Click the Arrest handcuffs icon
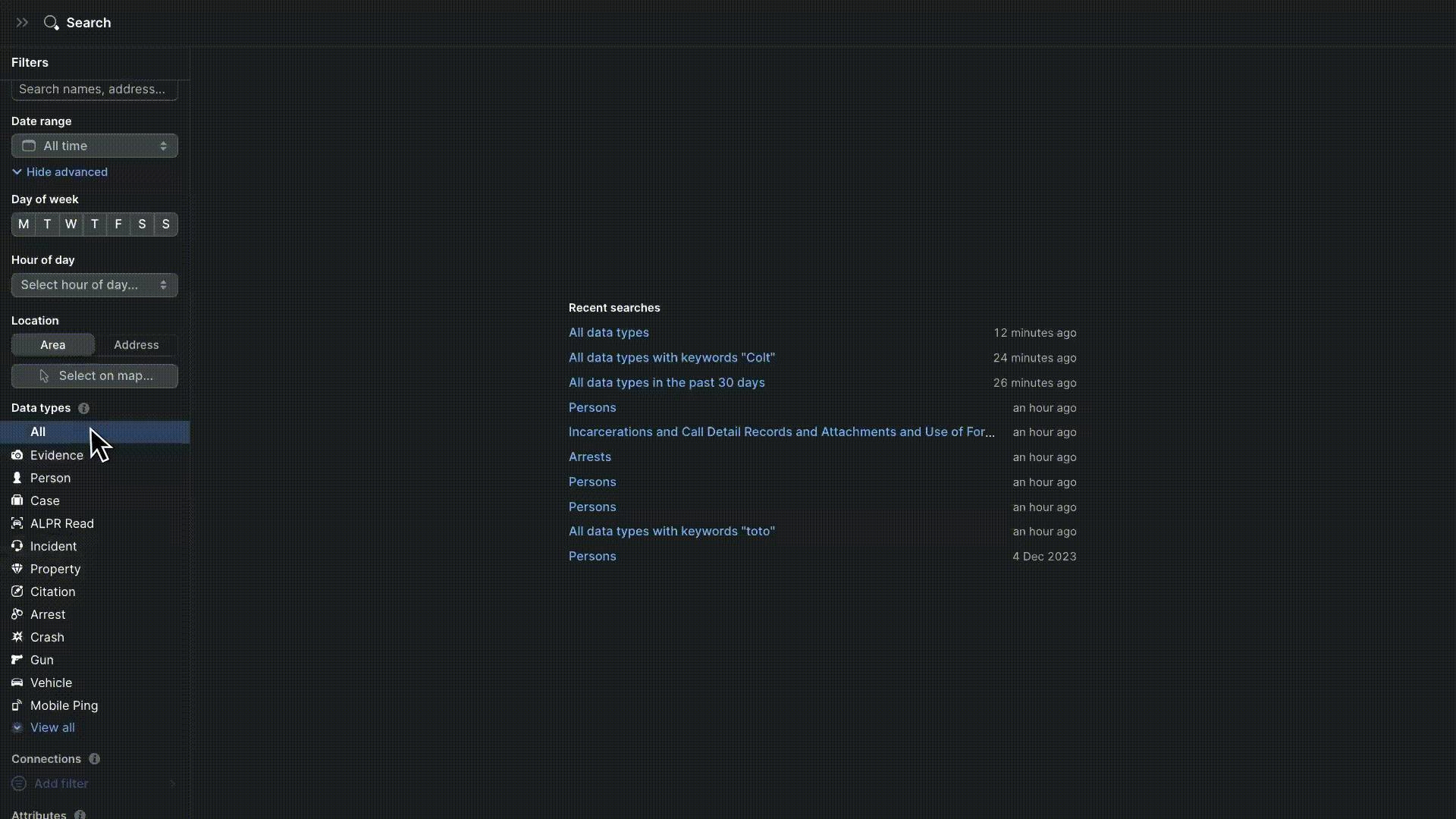This screenshot has width=1456, height=819. point(17,614)
